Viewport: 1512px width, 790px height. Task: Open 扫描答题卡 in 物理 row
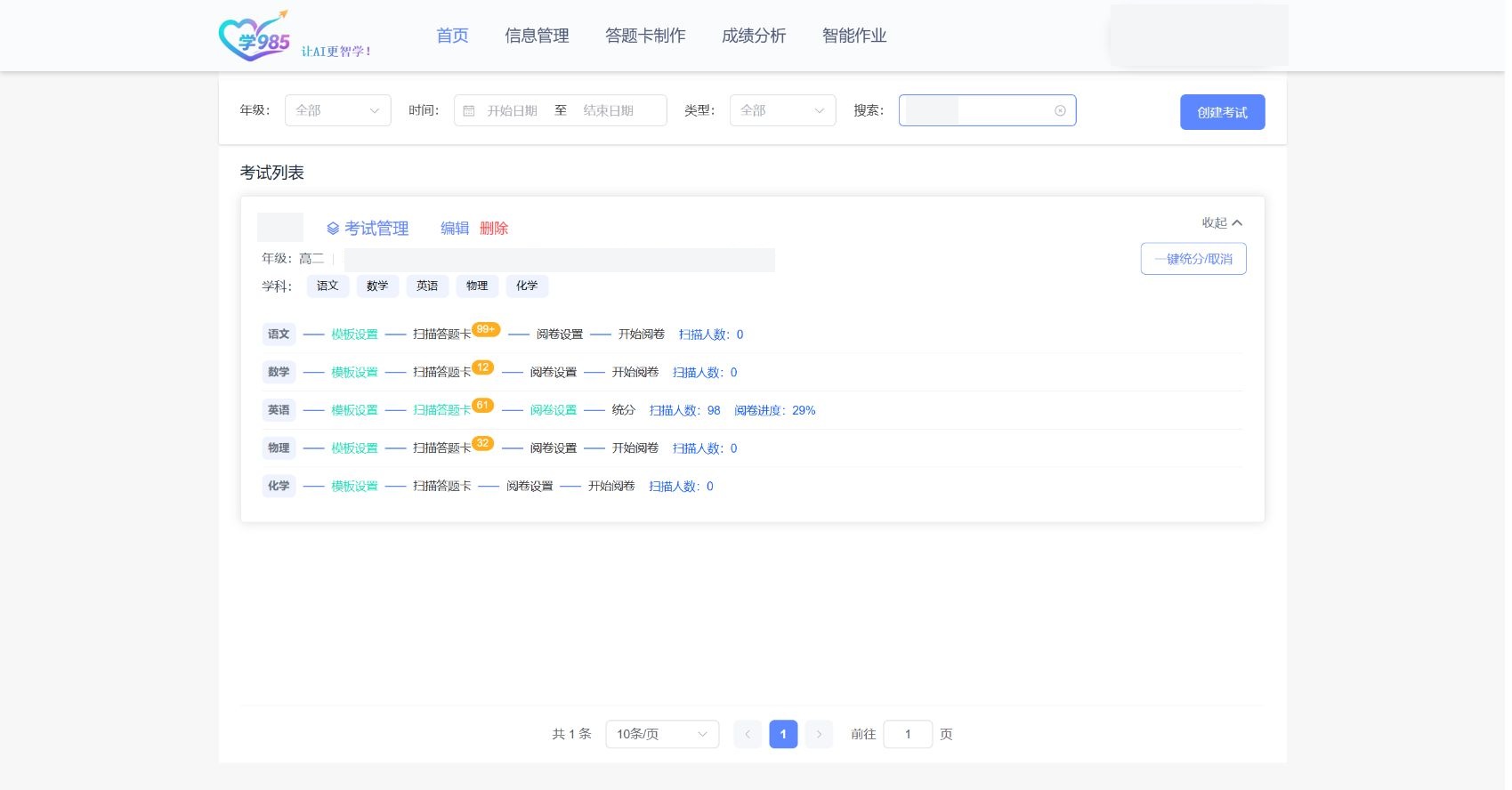point(442,448)
